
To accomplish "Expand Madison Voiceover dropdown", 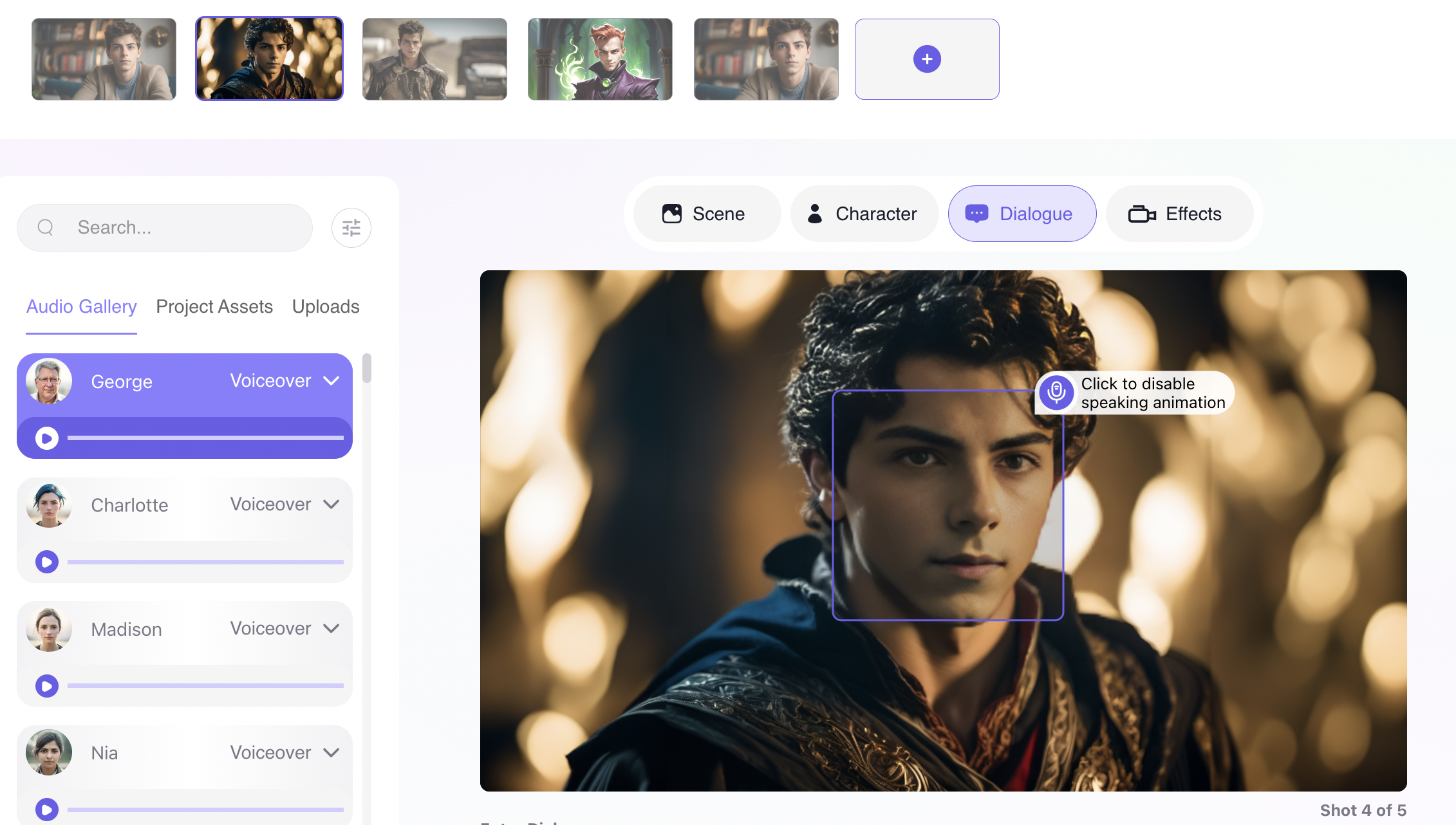I will tap(331, 629).
